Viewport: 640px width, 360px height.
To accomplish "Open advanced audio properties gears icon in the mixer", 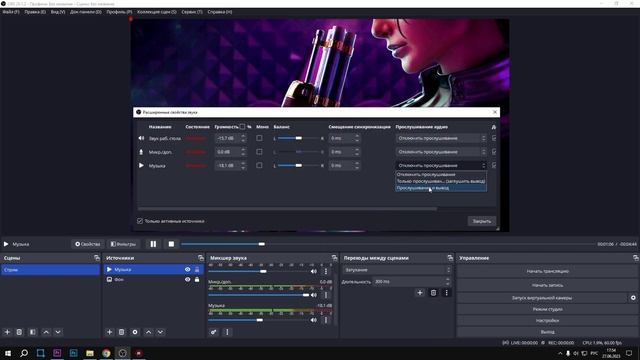I will [213, 332].
